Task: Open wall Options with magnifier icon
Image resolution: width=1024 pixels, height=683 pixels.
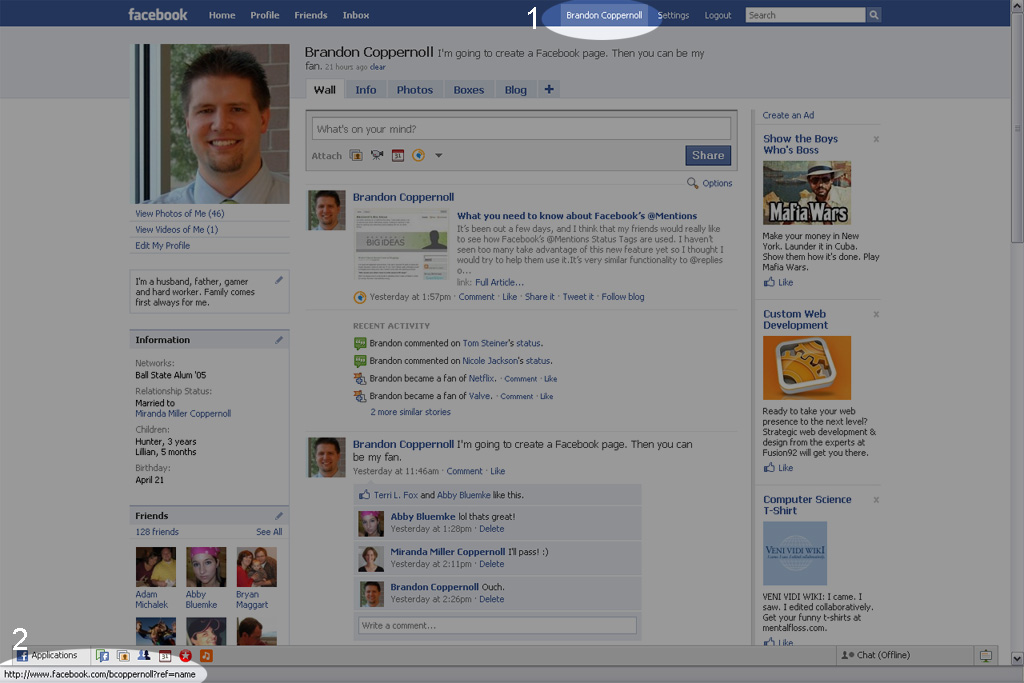Action: (x=710, y=183)
